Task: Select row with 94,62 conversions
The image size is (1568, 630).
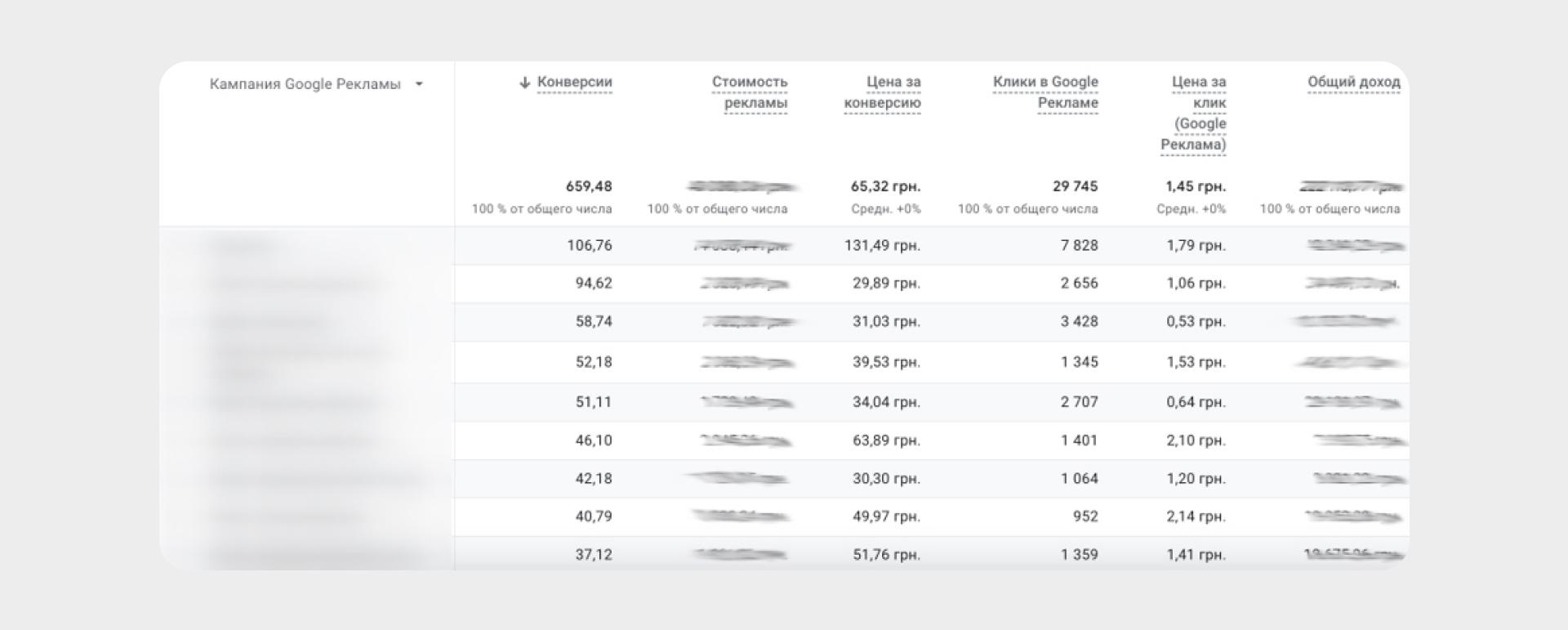Action: (x=784, y=284)
